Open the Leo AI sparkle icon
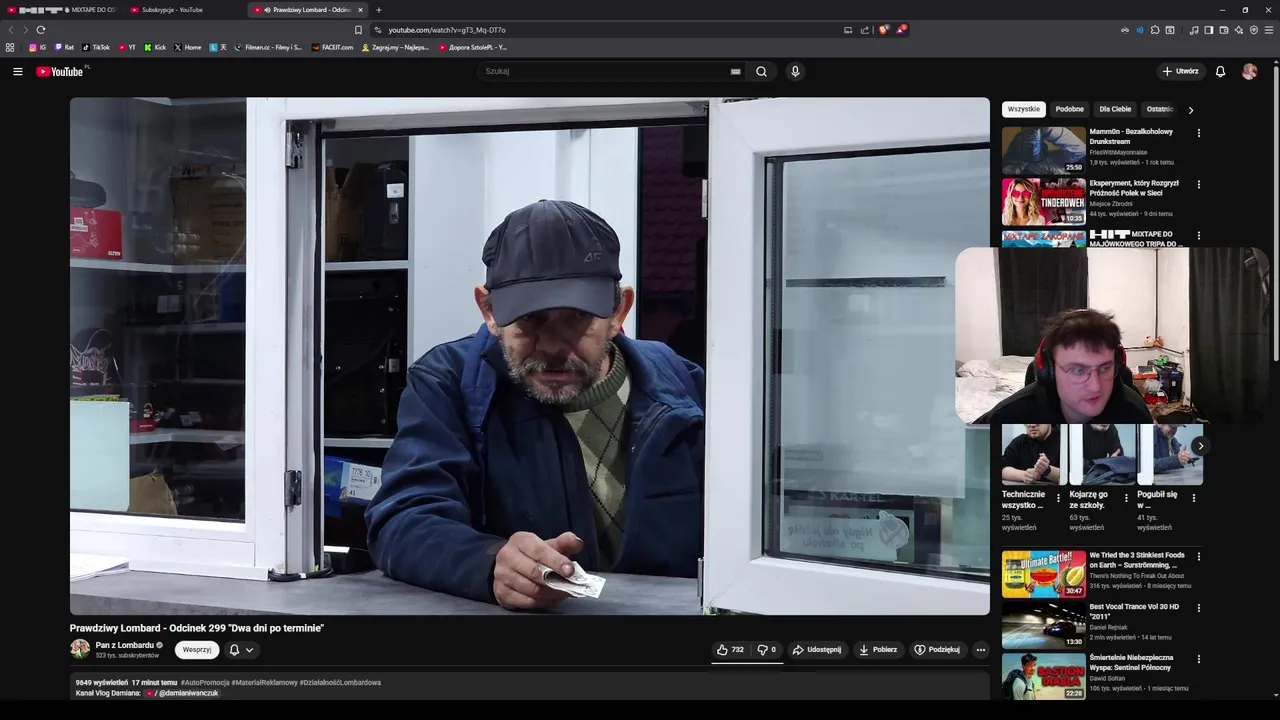The image size is (1280, 720). [1239, 30]
